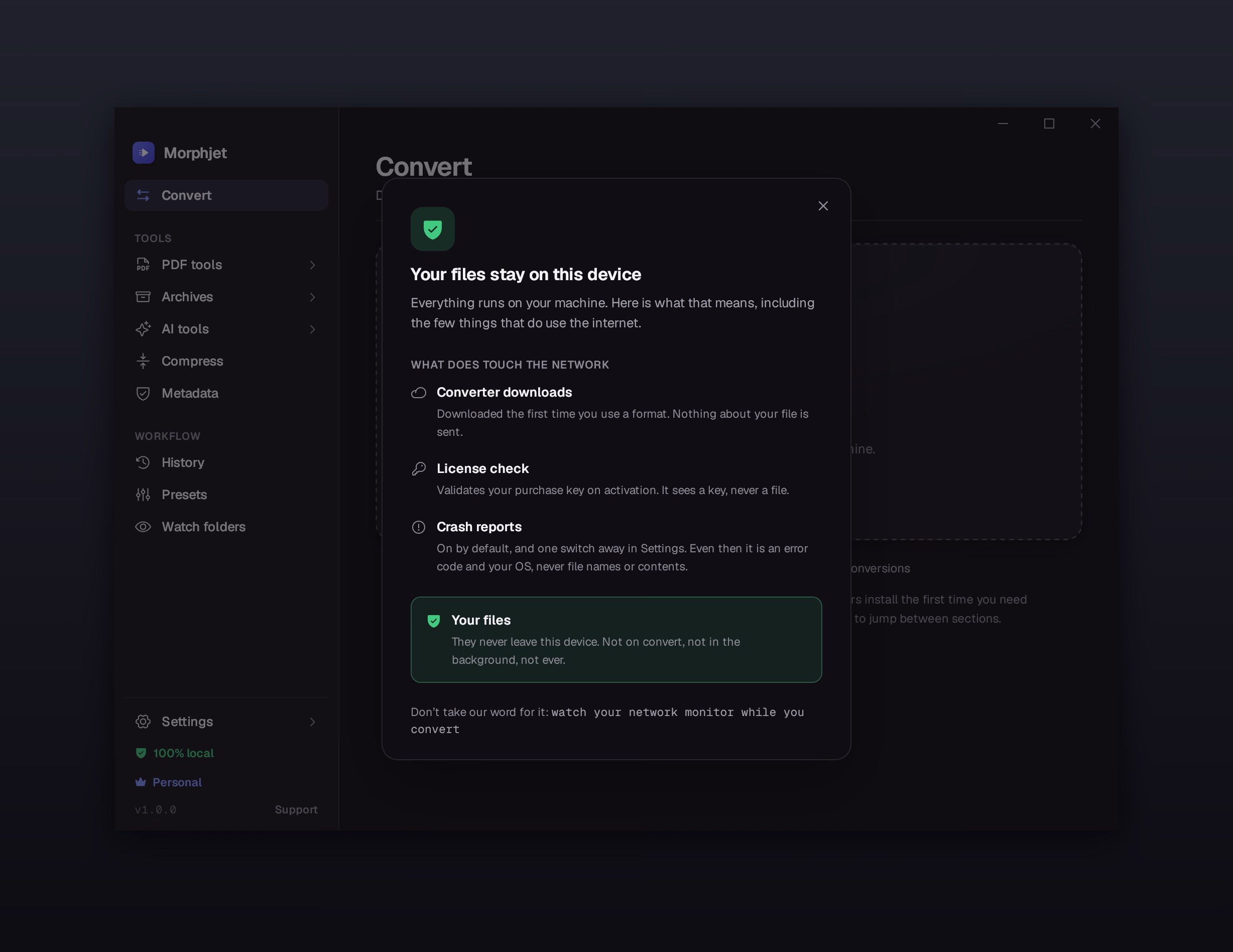This screenshot has height=952, width=1233.
Task: Click the History clock icon
Action: [x=143, y=462]
